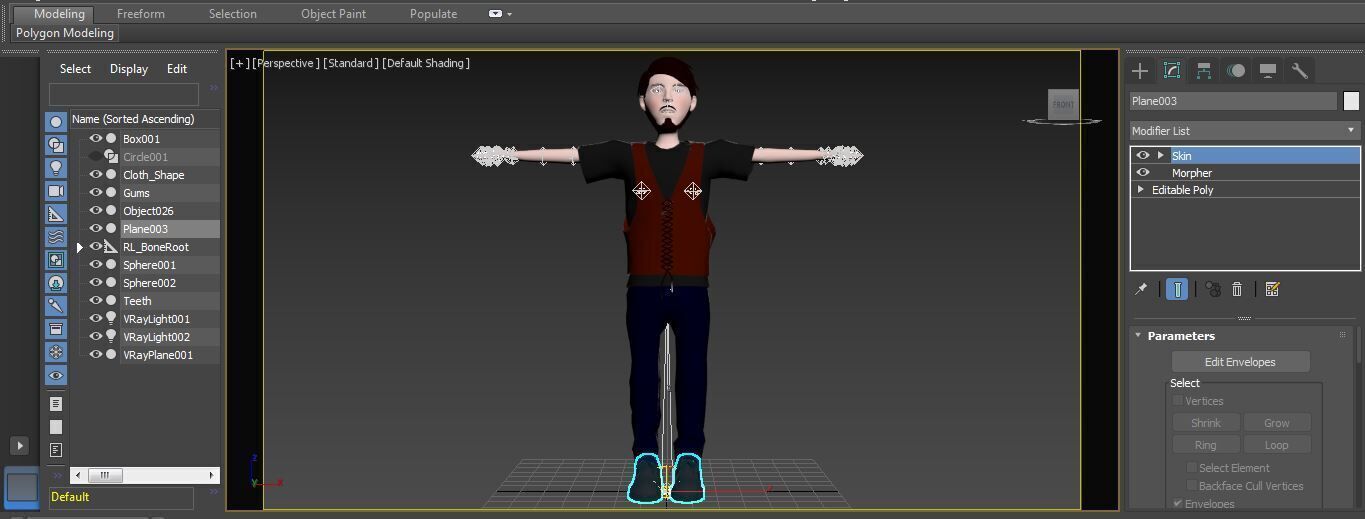Screen dimensions: 1365x519
Task: Toggle Display Lights filter in explorer
Action: (x=56, y=167)
